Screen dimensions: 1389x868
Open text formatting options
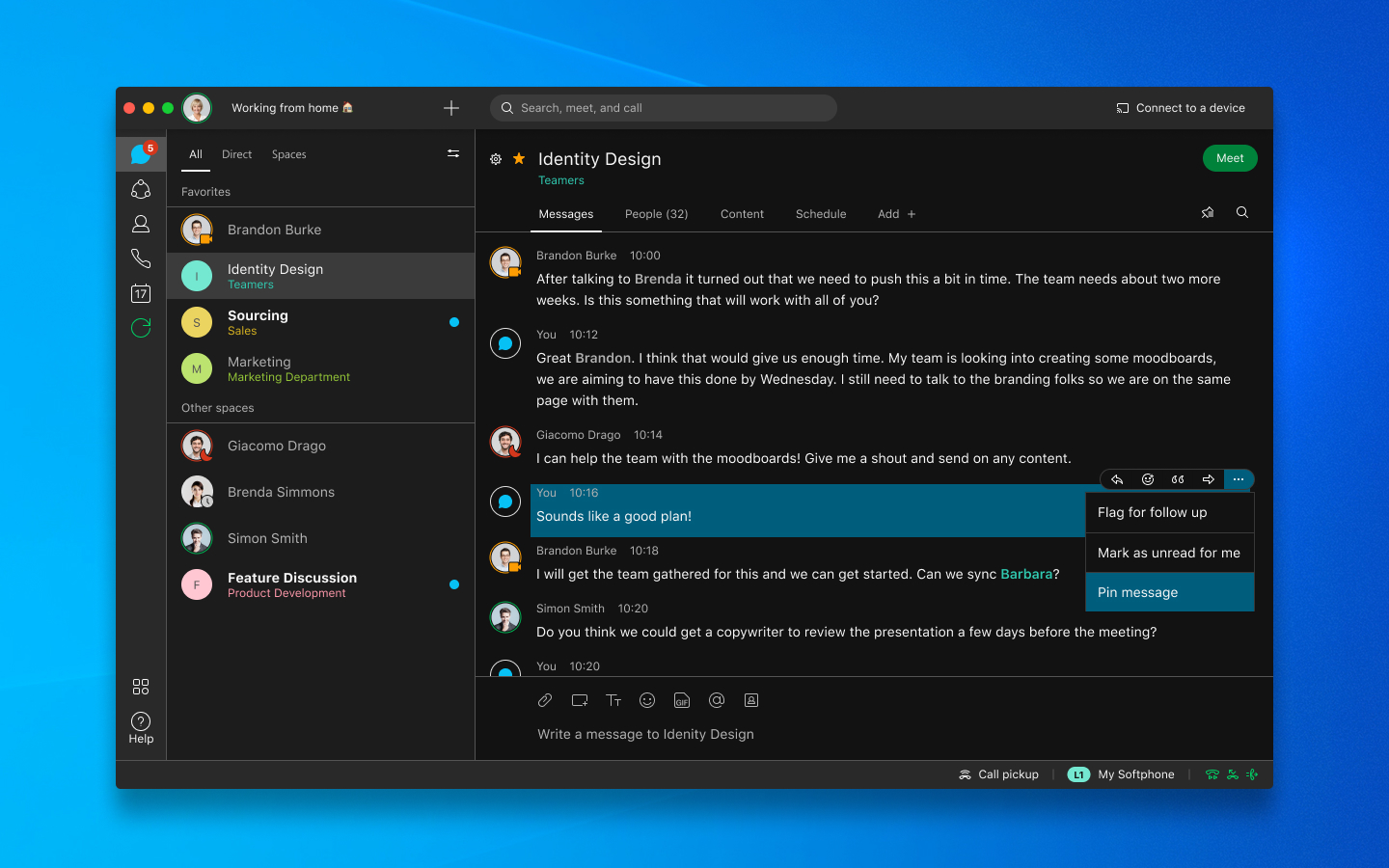(613, 700)
